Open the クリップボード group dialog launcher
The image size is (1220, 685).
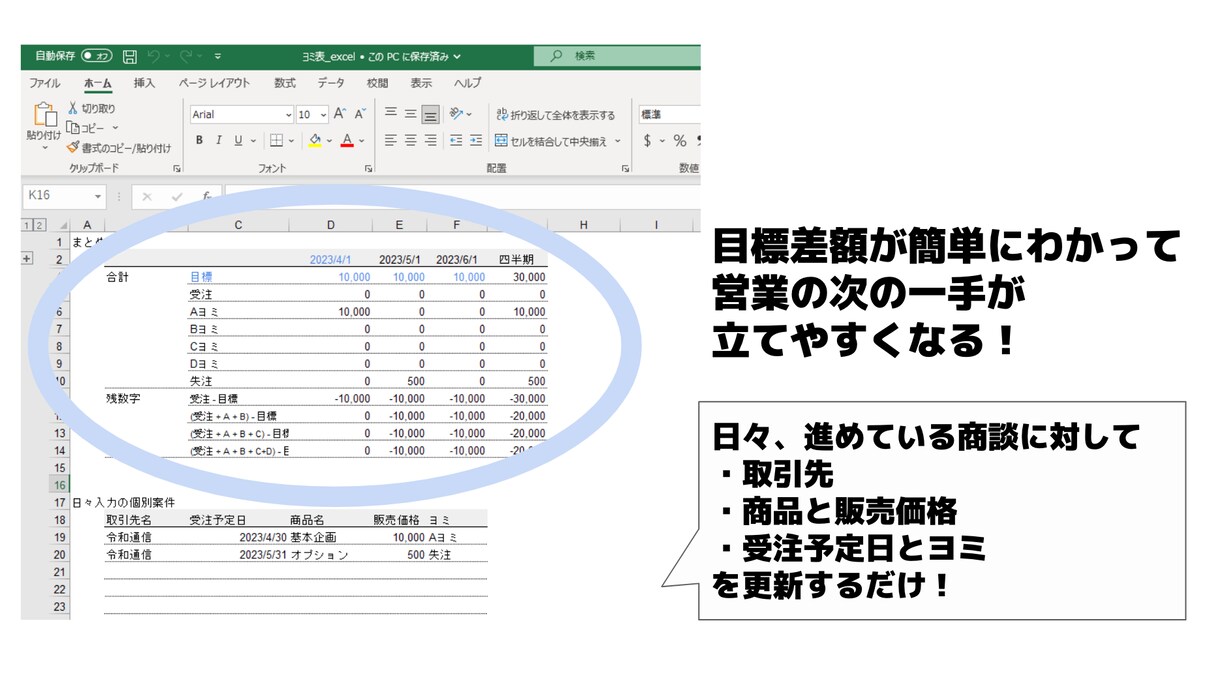tap(177, 169)
